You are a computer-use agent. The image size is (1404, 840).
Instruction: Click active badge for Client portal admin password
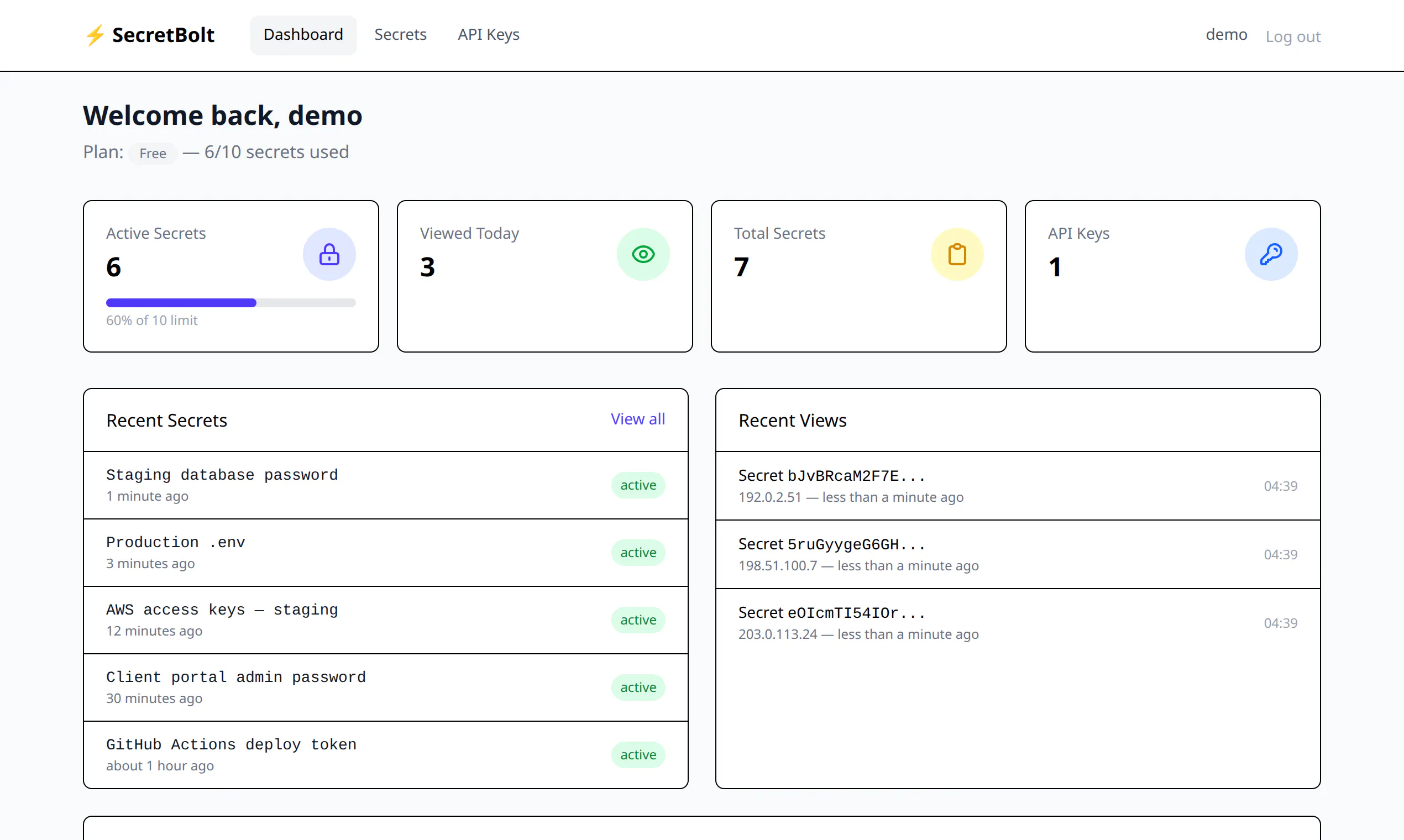[x=638, y=687]
